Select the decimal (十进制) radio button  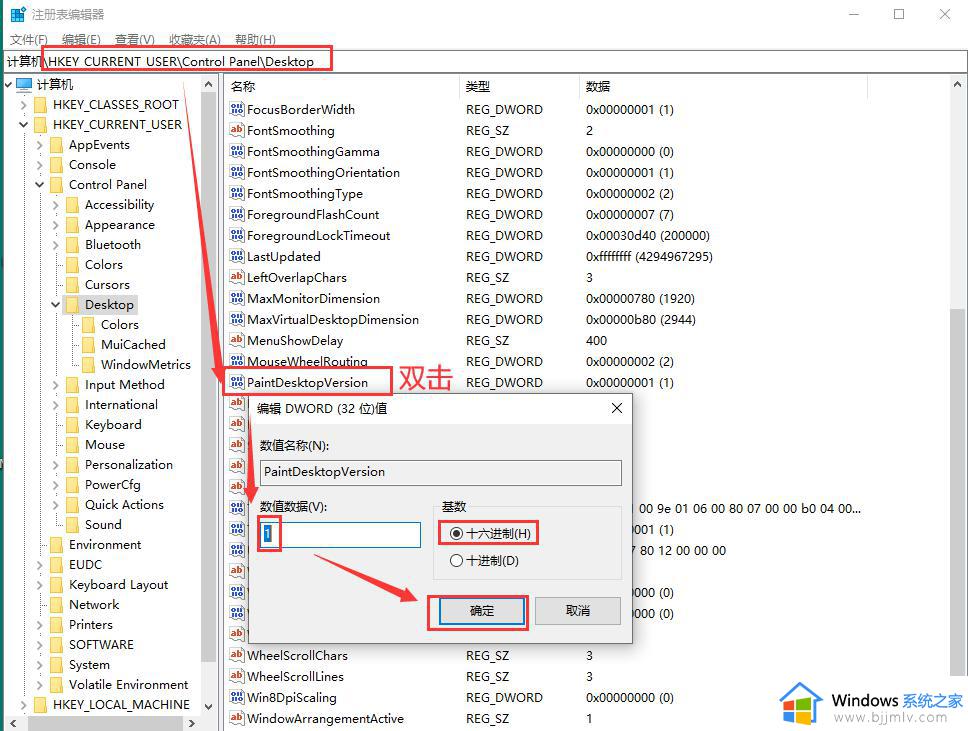tap(456, 561)
